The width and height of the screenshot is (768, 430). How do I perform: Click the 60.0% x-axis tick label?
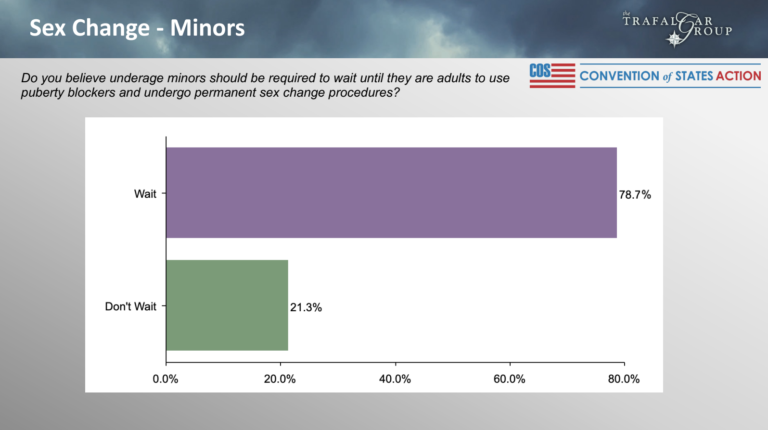(x=510, y=378)
